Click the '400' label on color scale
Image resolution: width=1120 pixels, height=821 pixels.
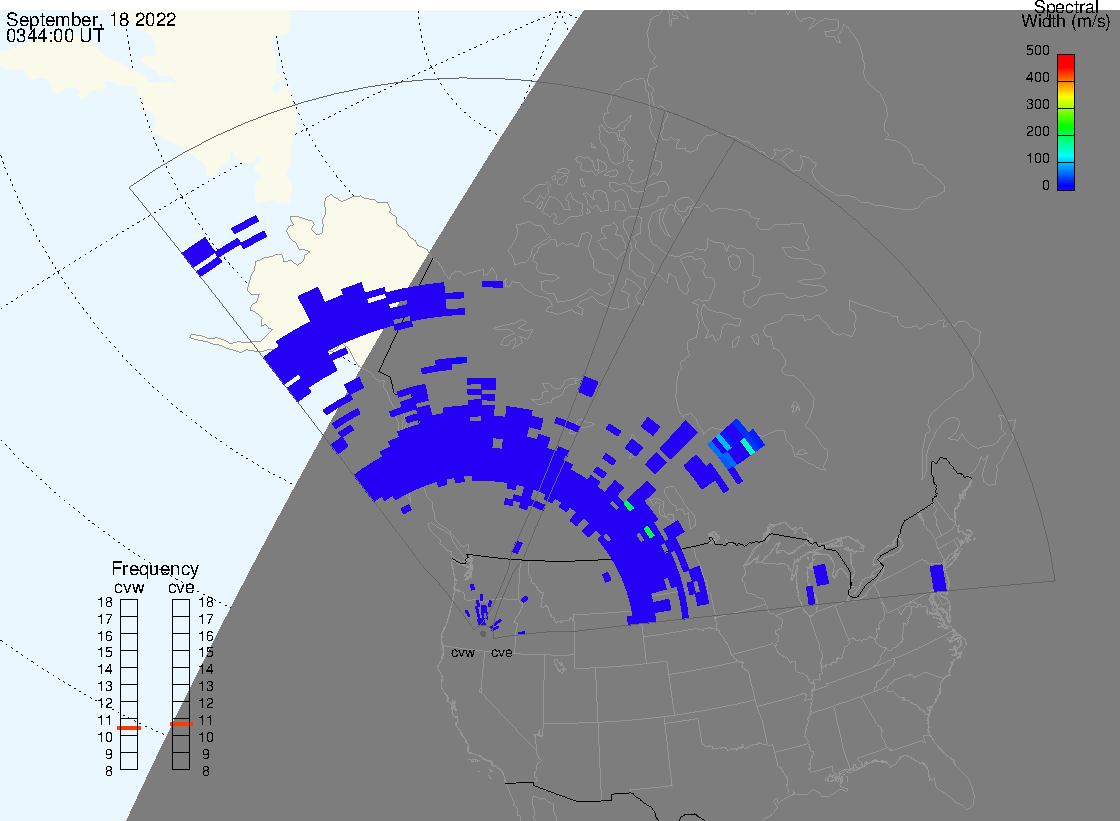pyautogui.click(x=1037, y=77)
